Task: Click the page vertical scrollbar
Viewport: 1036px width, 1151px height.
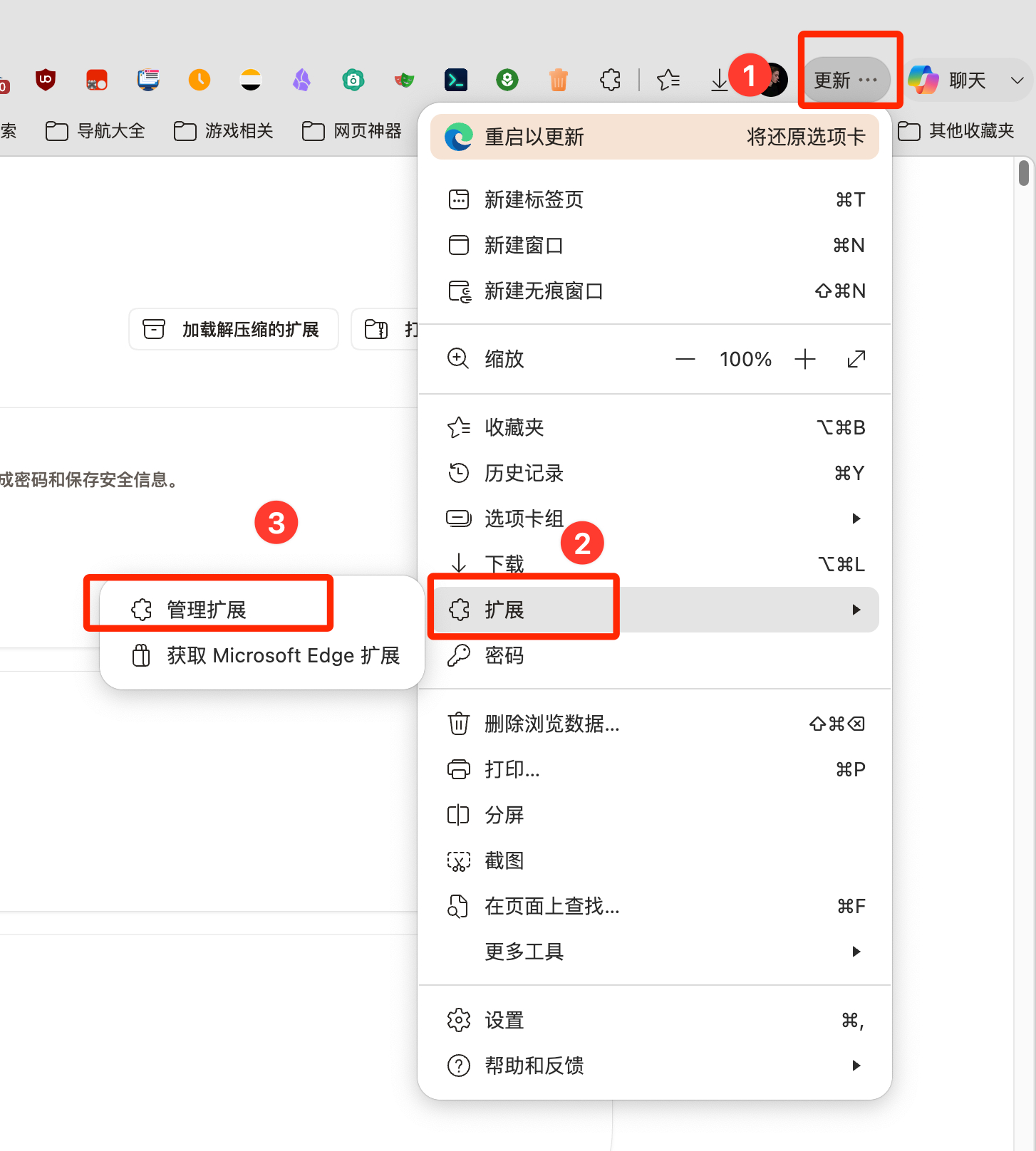Action: coord(1024,173)
